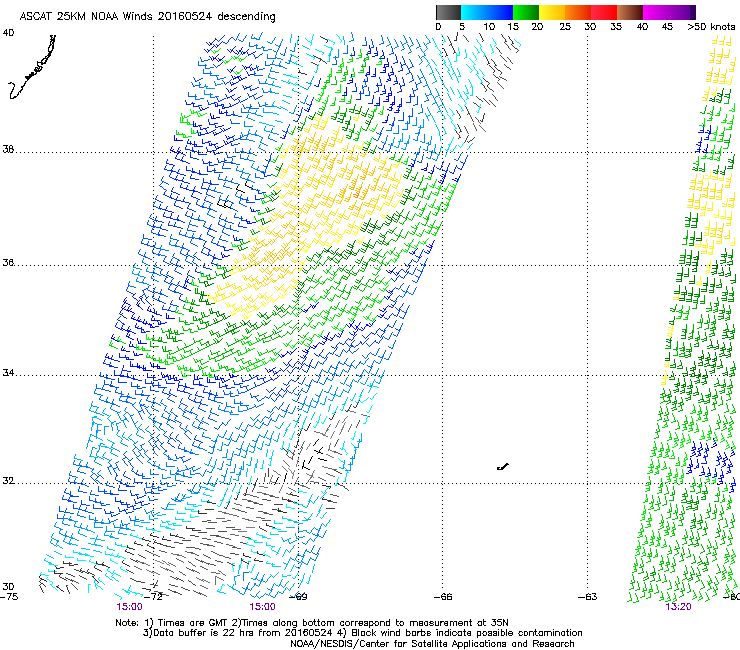Click the title "ASCAT 25KM NOAA Winds 20160524 descending"

point(147,17)
